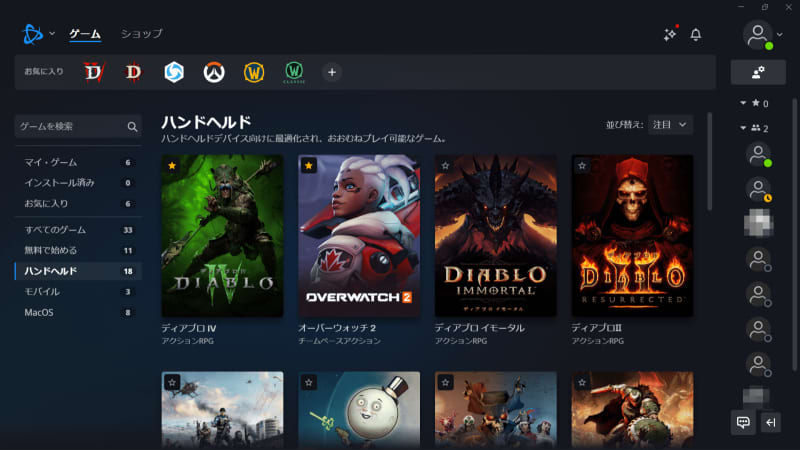The image size is (800, 450).
Task: Expand the Battle.net logo menu
Action: point(38,34)
